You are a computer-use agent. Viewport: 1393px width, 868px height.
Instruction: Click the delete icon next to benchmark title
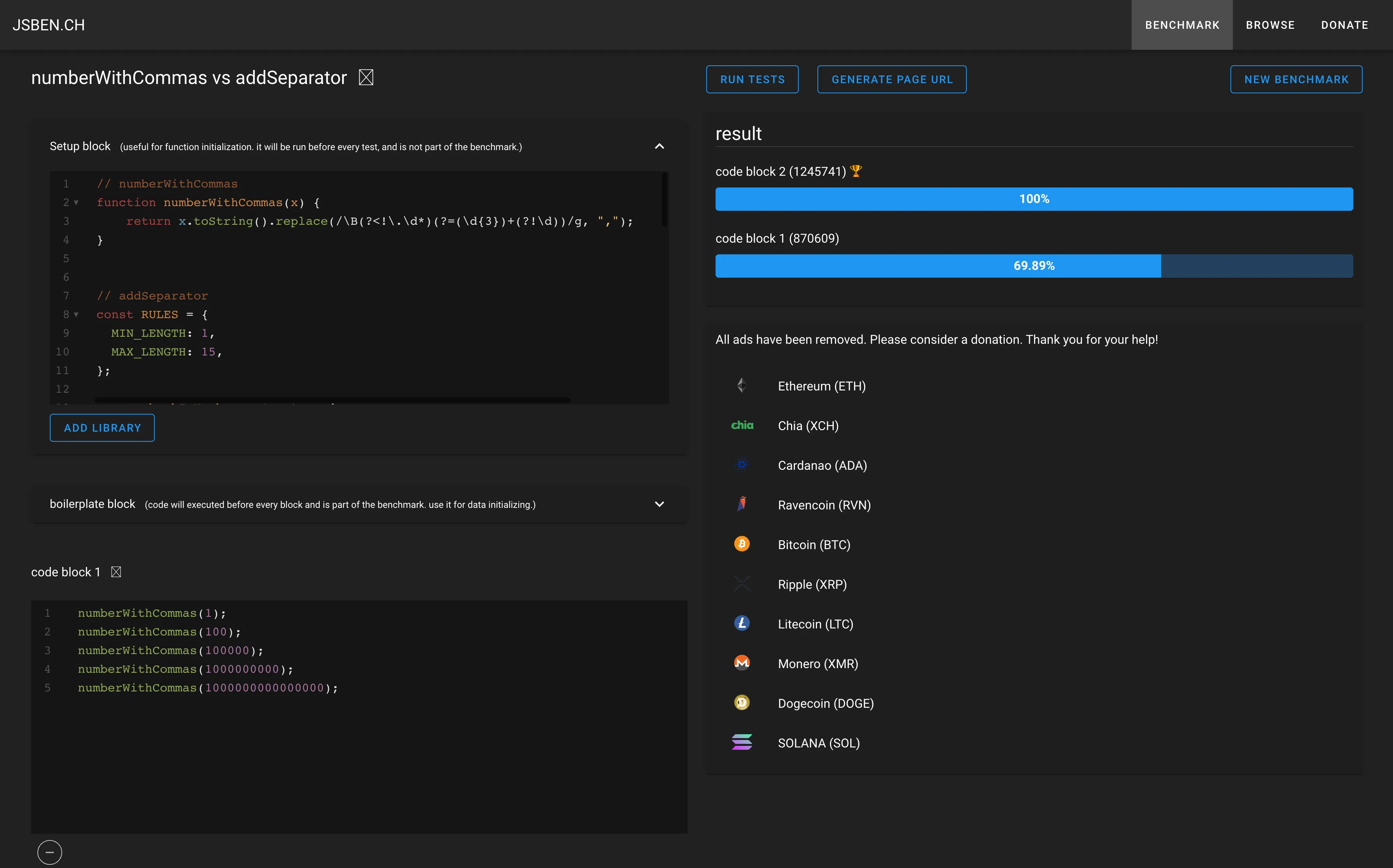point(366,77)
